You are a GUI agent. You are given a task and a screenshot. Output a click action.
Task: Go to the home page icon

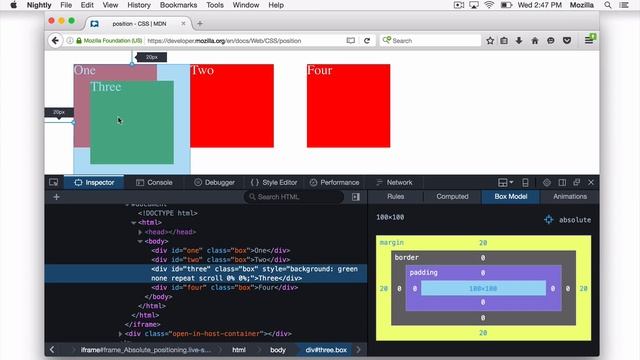coord(535,40)
